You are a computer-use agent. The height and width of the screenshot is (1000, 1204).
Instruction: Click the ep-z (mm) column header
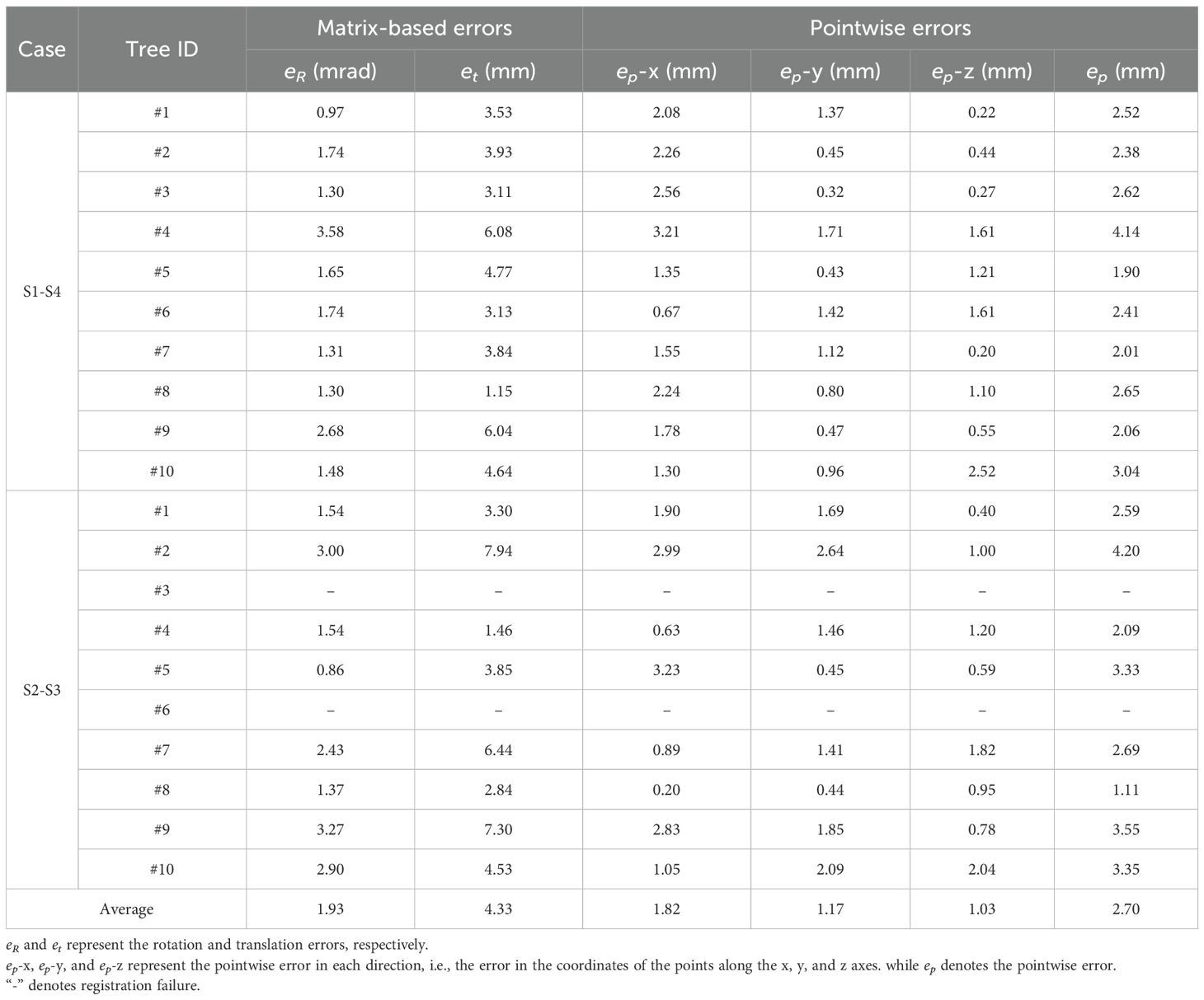[981, 72]
